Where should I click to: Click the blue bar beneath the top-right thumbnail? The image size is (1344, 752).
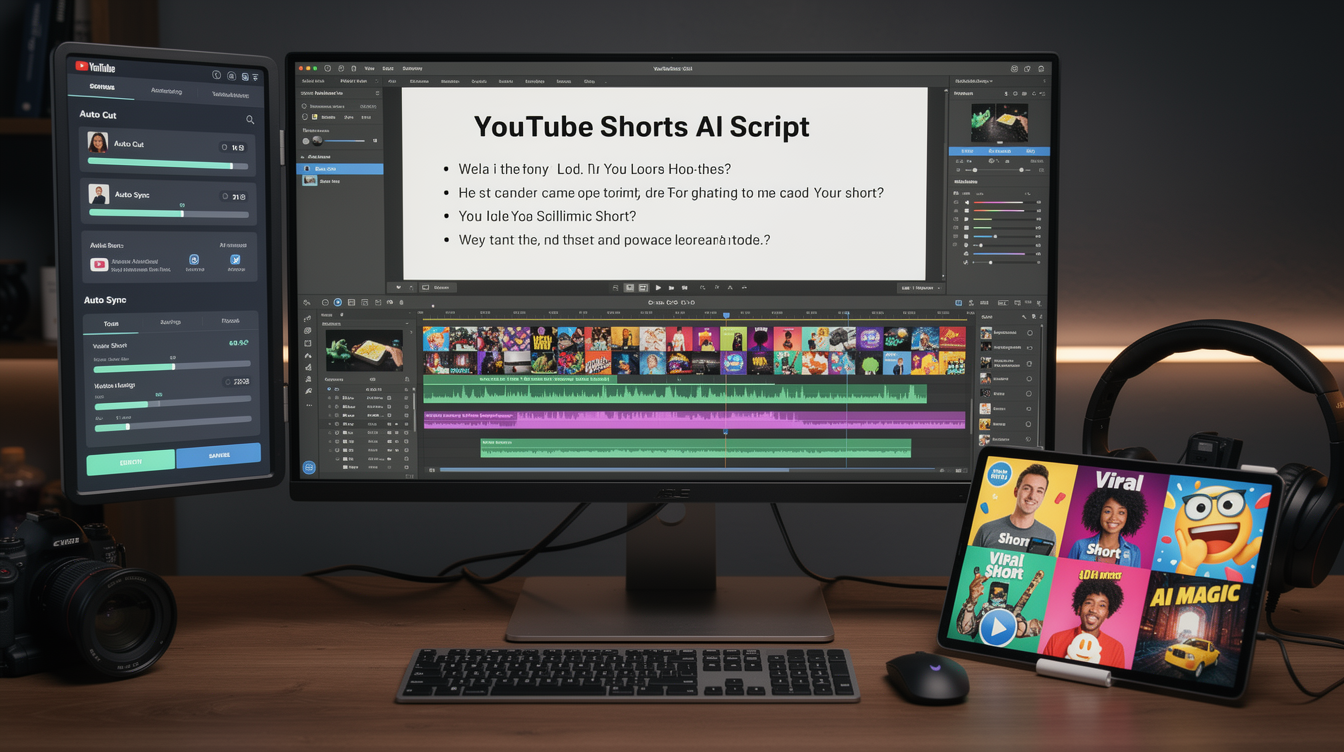(x=997, y=151)
